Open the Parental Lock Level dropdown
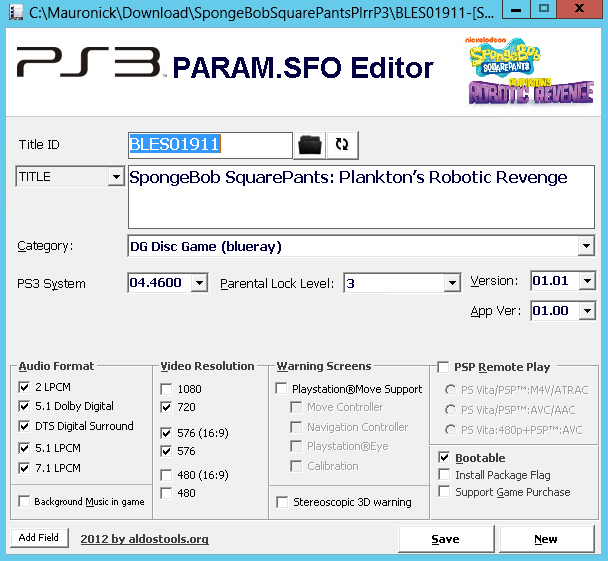 tap(451, 283)
